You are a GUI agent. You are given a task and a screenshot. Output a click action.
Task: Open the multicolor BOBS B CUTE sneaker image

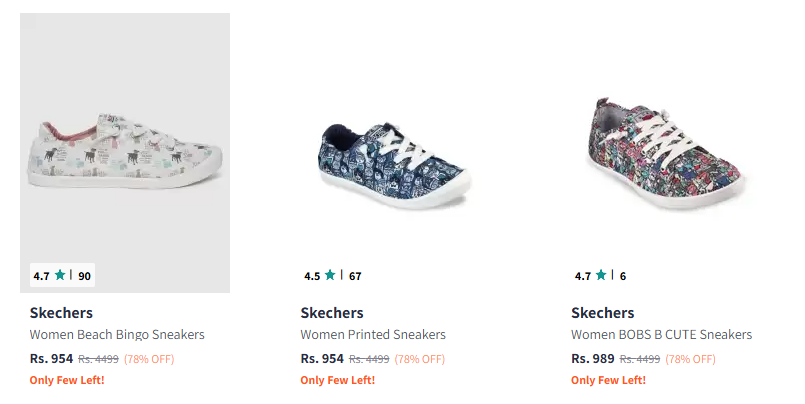(x=665, y=153)
